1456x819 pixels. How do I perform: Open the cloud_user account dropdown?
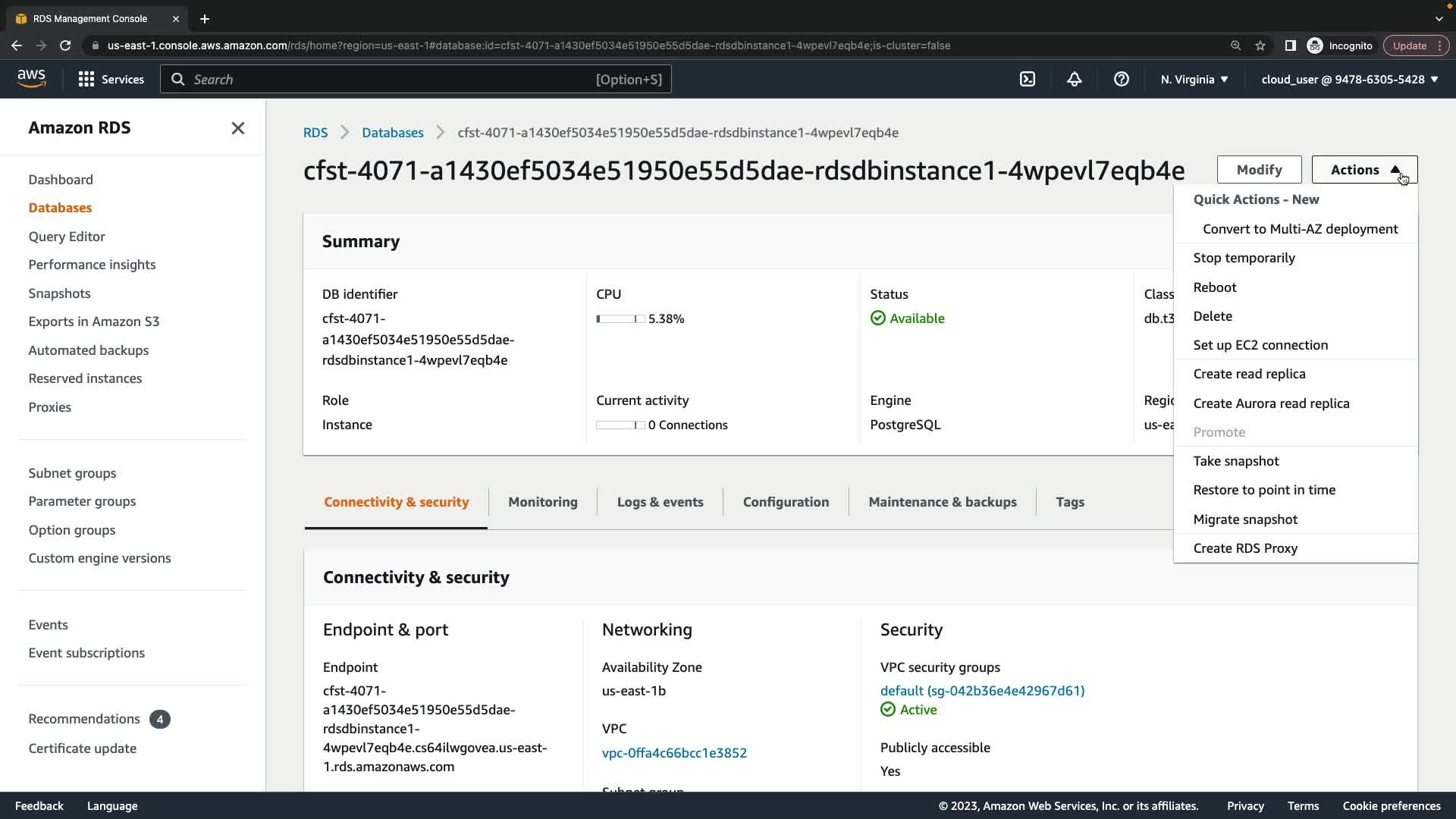pos(1349,79)
